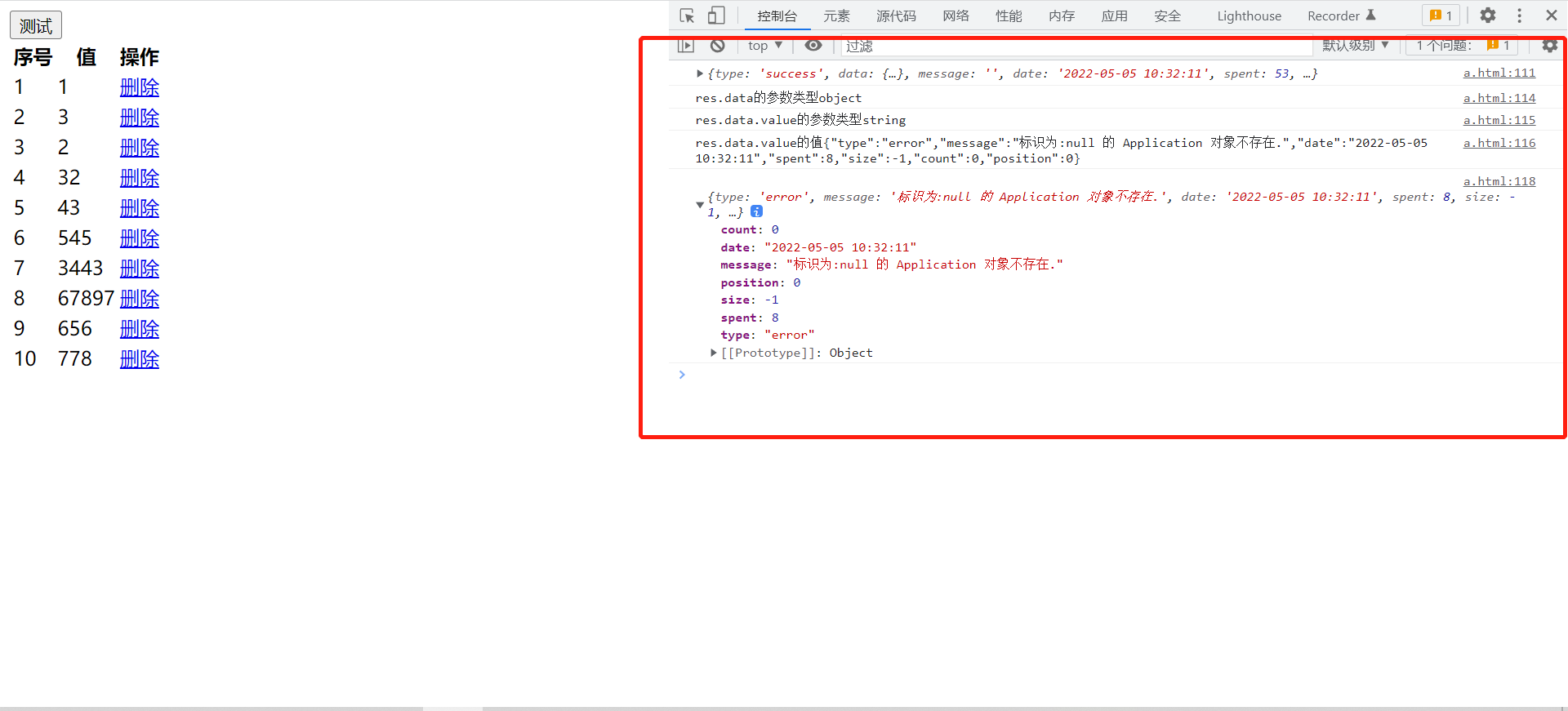
Task: Toggle the console sidebar icon
Action: coord(686,46)
